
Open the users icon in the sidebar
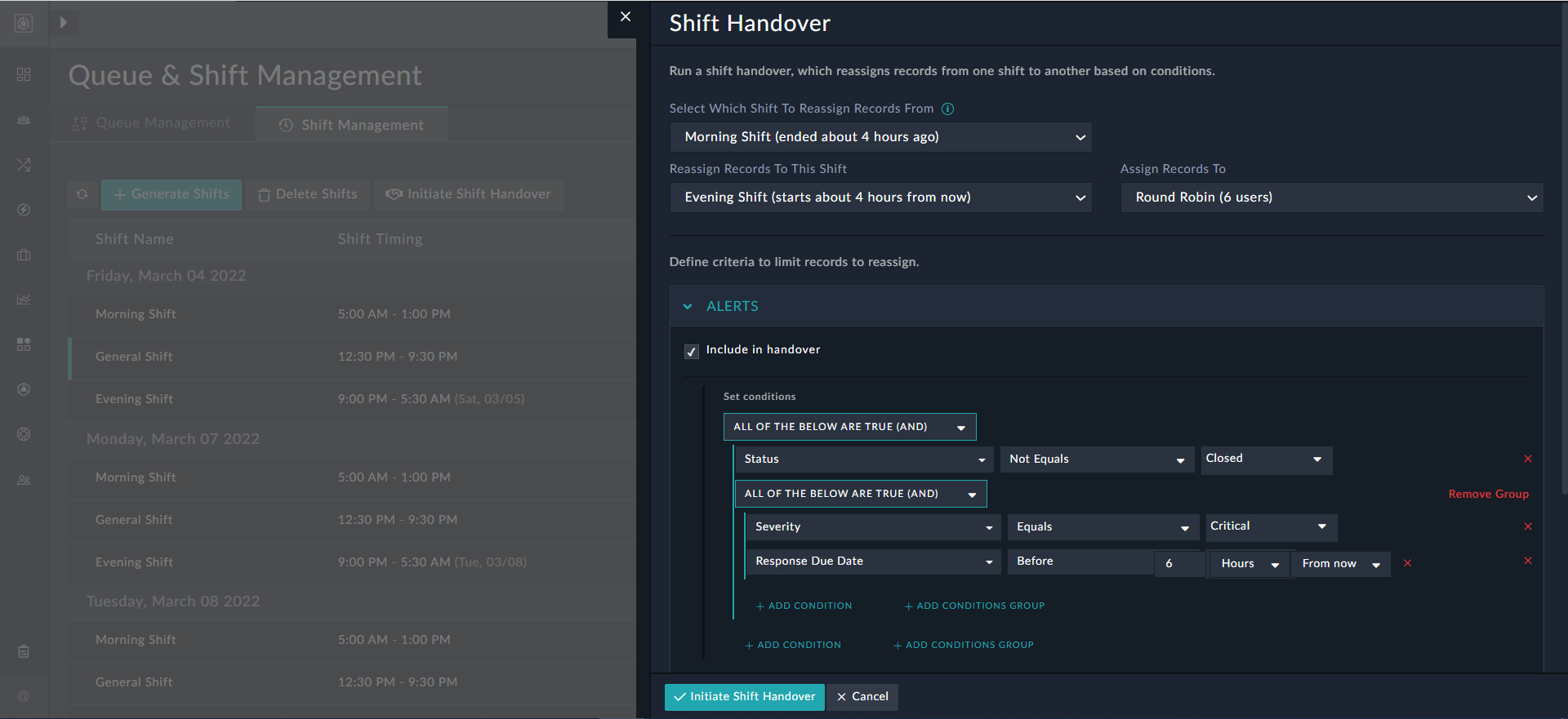coord(24,480)
